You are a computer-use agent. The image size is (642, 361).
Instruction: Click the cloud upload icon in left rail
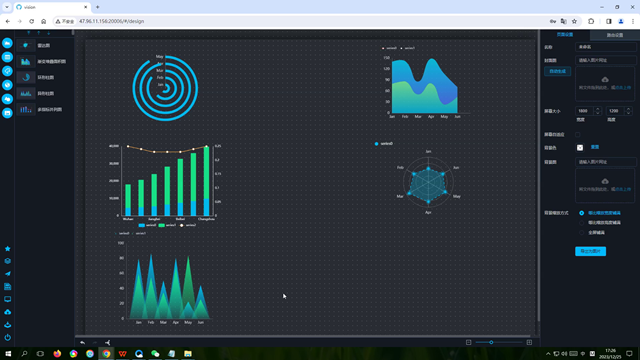[x=7, y=312]
